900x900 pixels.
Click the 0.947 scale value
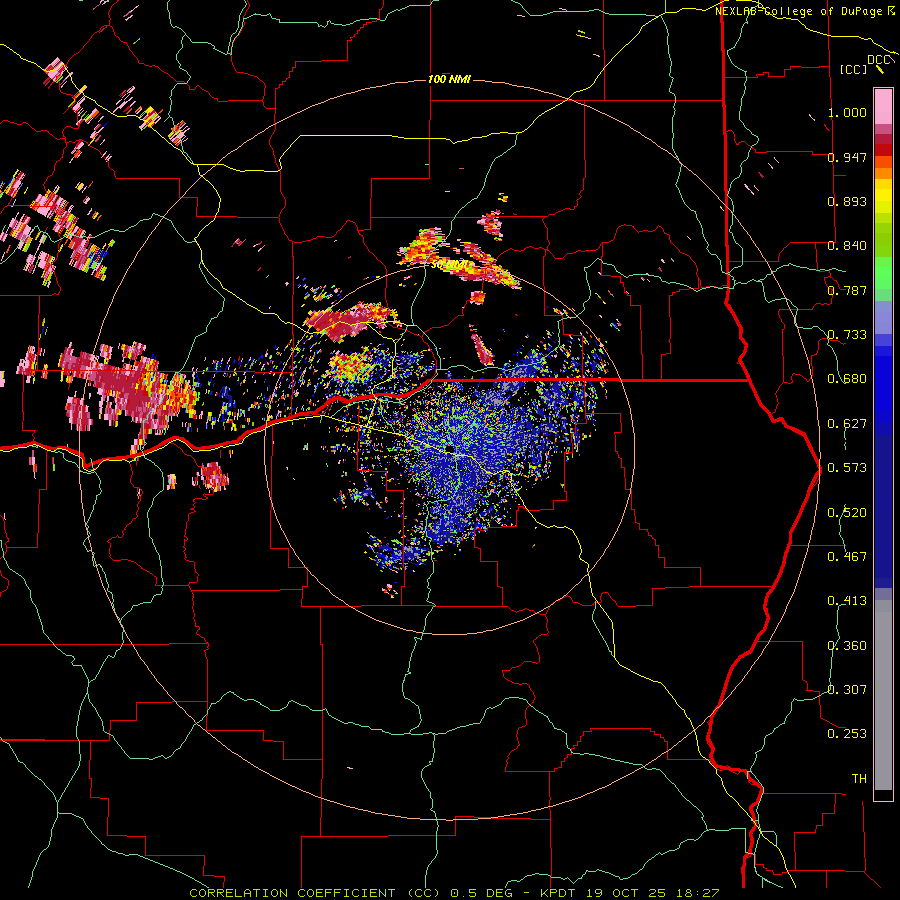pos(847,157)
